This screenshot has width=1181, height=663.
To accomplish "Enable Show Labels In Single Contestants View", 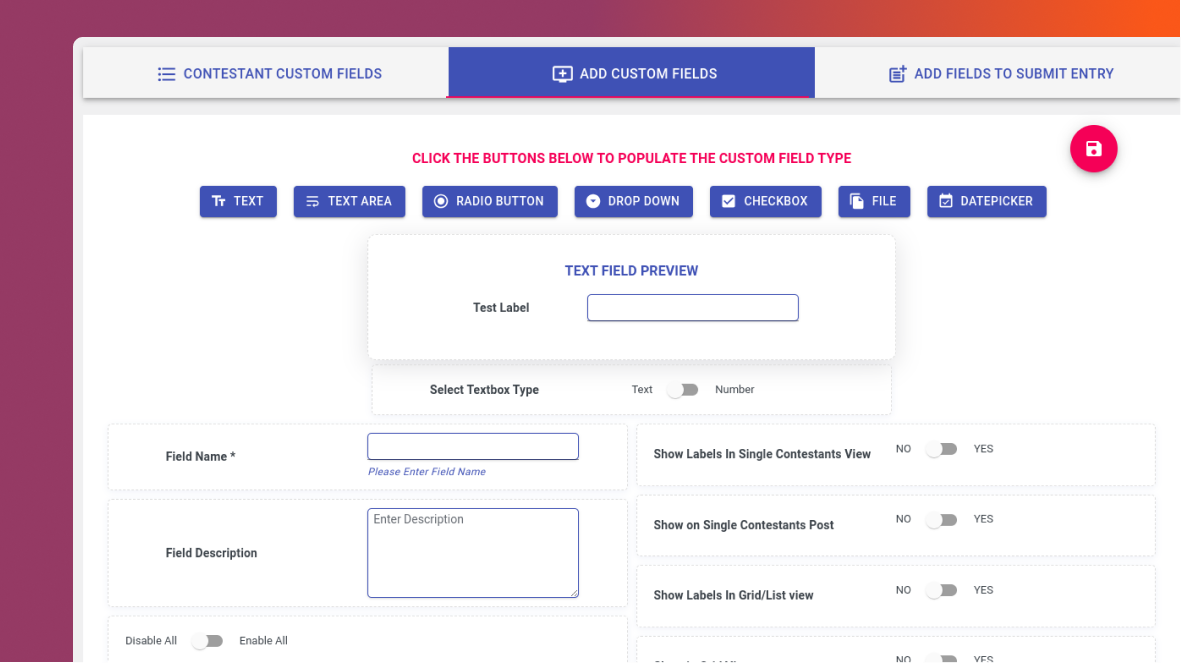I will click(941, 449).
